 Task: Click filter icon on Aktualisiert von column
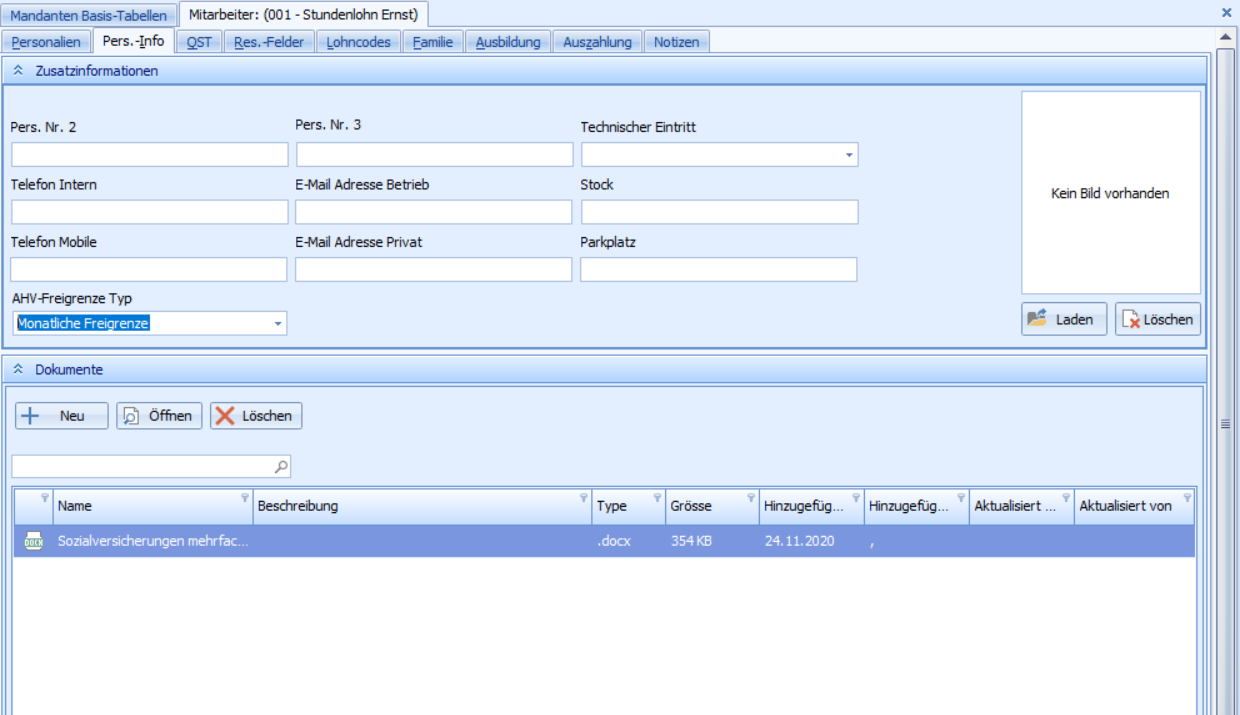(1187, 498)
